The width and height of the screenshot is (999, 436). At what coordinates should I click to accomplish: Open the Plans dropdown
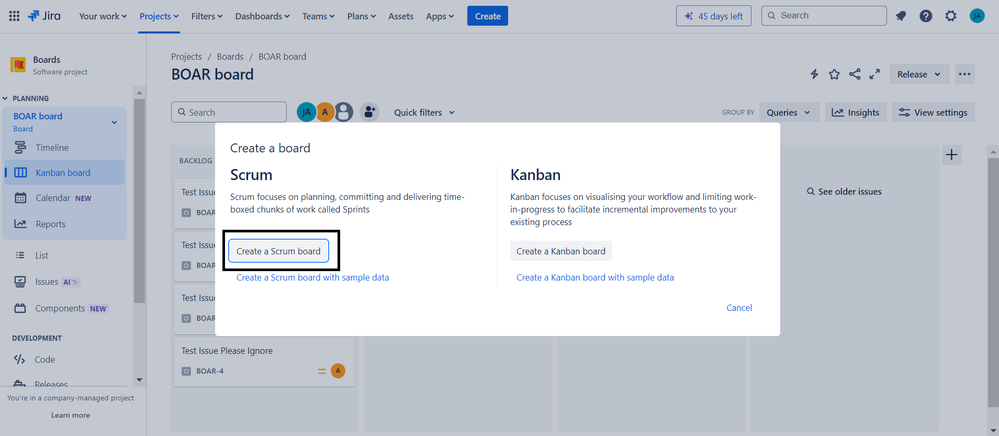361,17
